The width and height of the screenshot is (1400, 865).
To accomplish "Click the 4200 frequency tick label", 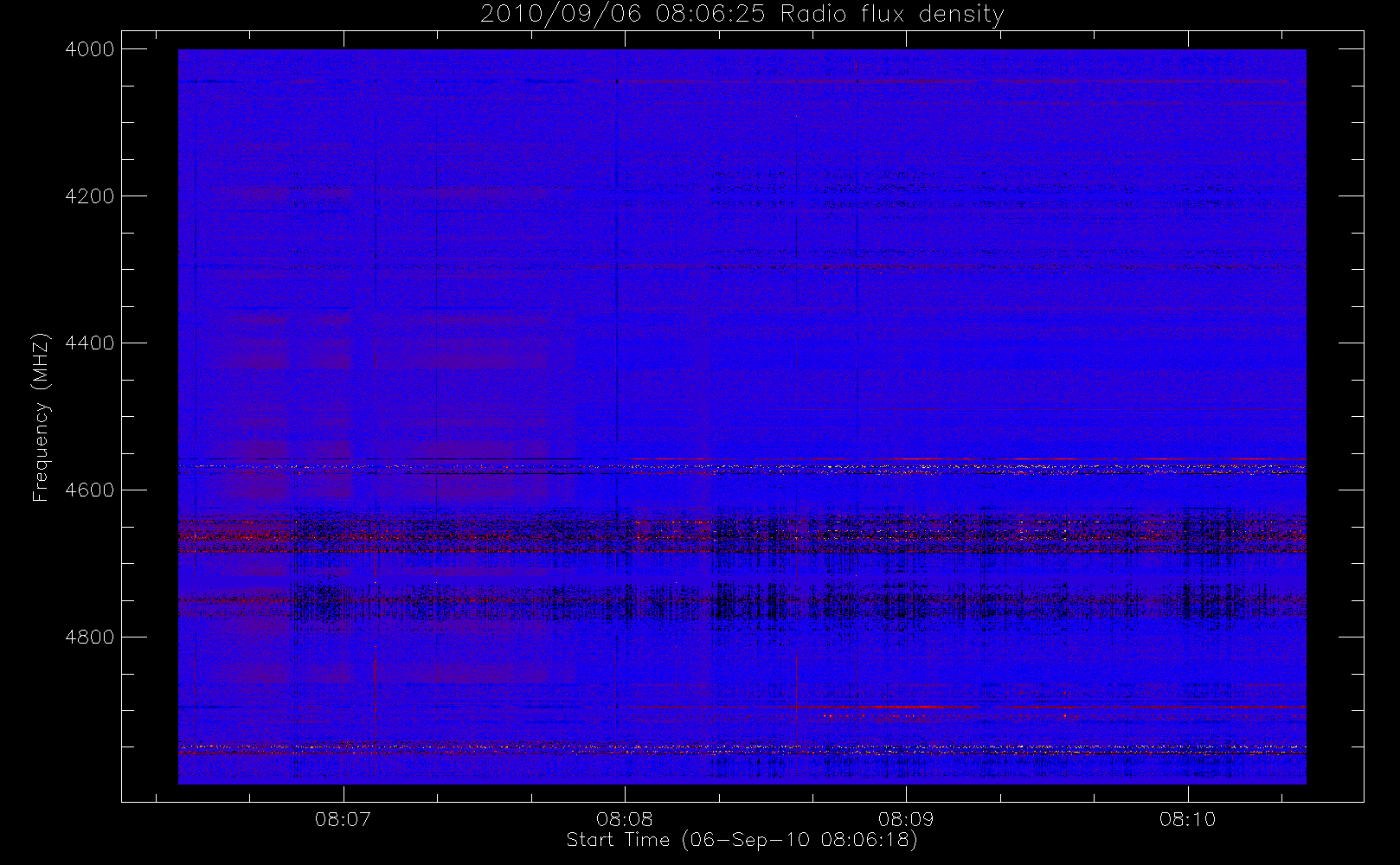I will (90, 196).
